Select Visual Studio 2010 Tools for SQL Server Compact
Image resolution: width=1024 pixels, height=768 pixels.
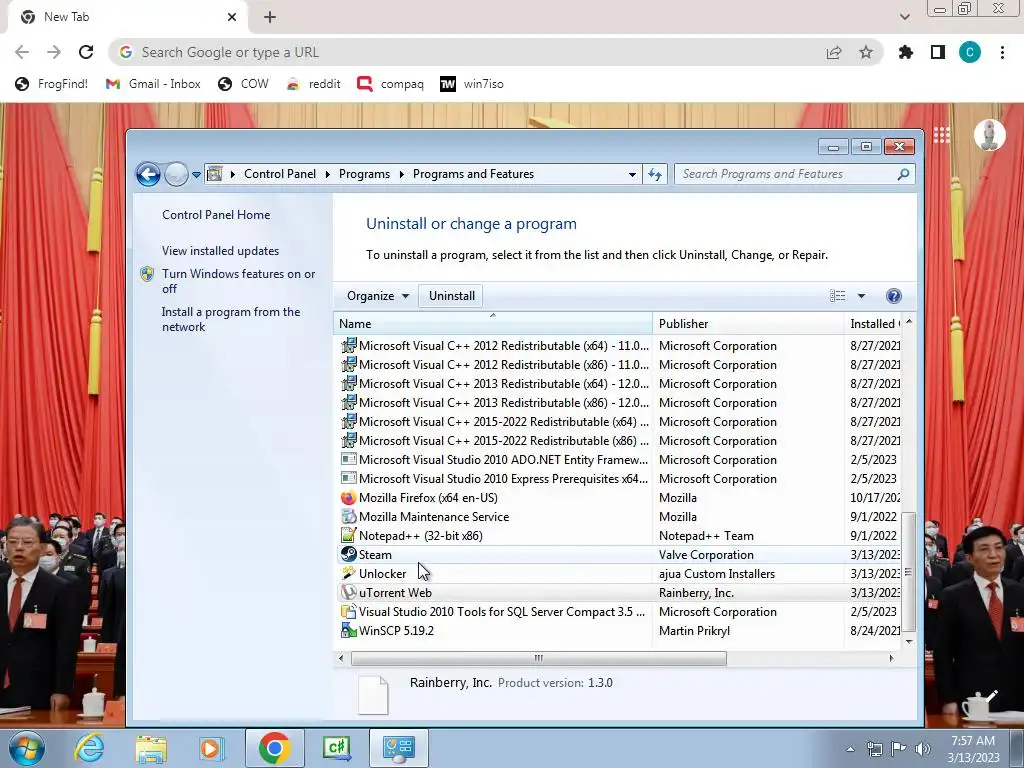tap(619, 612)
